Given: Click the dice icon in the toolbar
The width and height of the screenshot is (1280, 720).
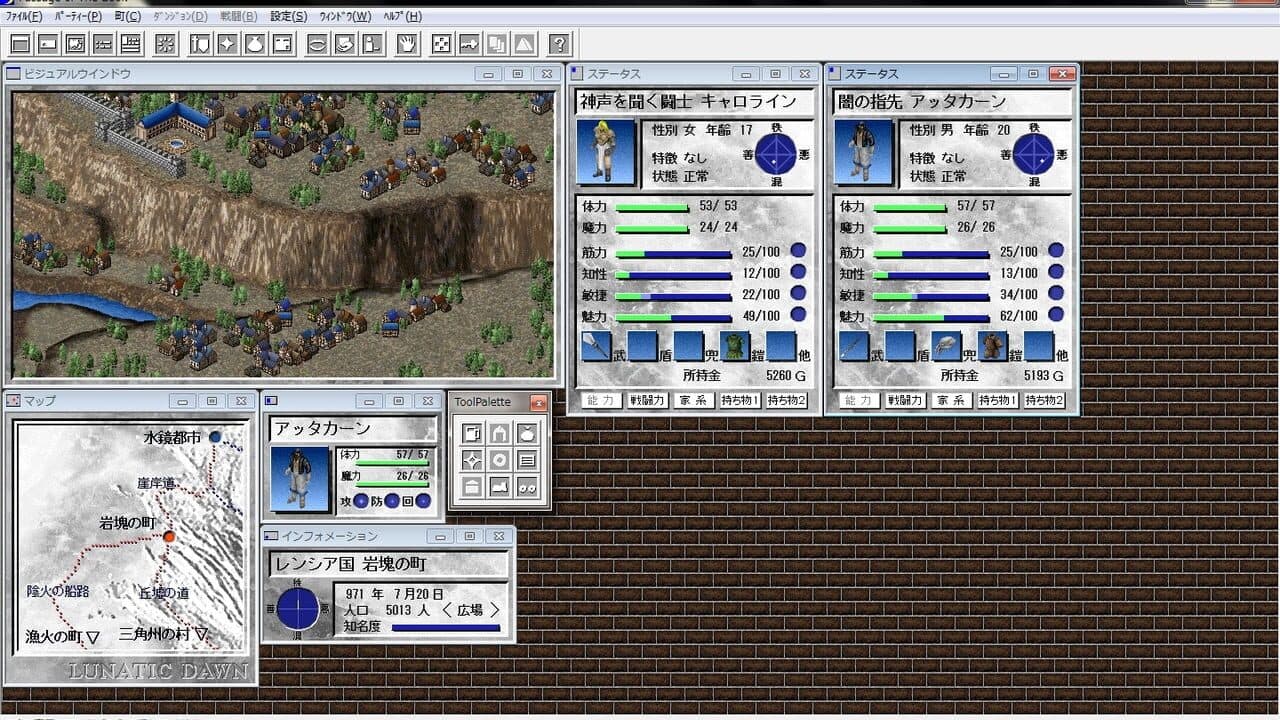Looking at the screenshot, I should point(442,44).
